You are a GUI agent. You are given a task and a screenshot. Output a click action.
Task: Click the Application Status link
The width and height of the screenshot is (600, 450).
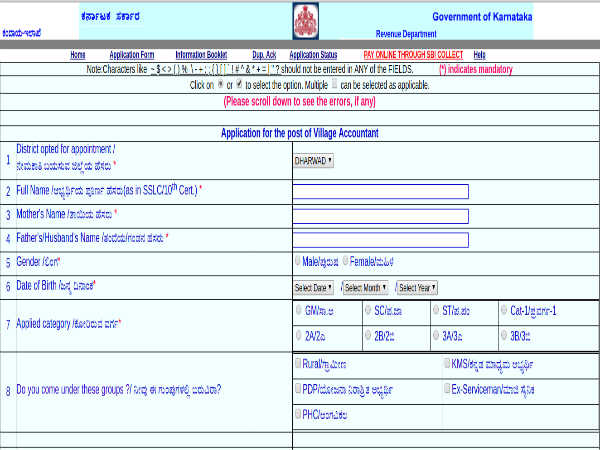pos(313,55)
